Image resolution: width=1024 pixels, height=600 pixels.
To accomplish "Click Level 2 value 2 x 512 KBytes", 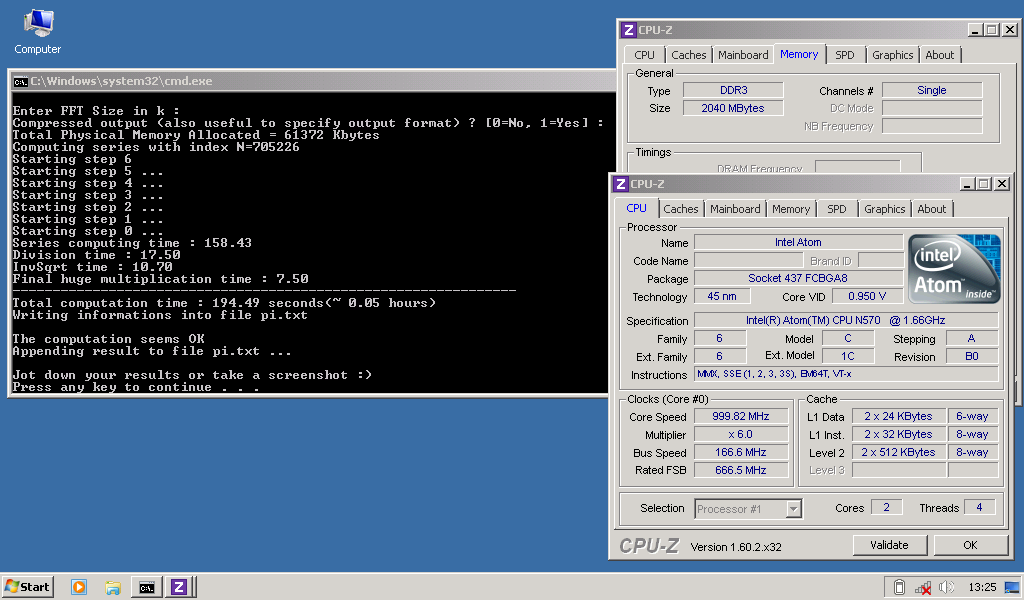I will [x=898, y=452].
